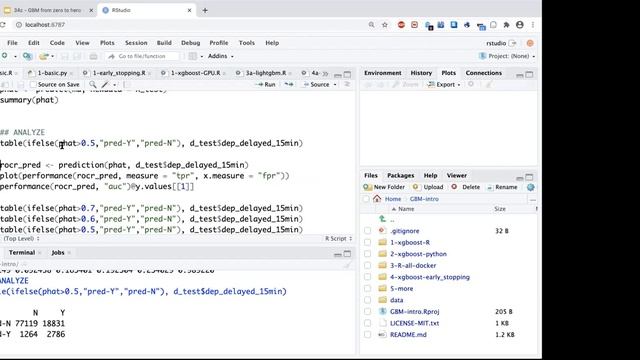Screen dimensions: 640x360
Task: Click the code tools wand icon
Action: pos(105,84)
